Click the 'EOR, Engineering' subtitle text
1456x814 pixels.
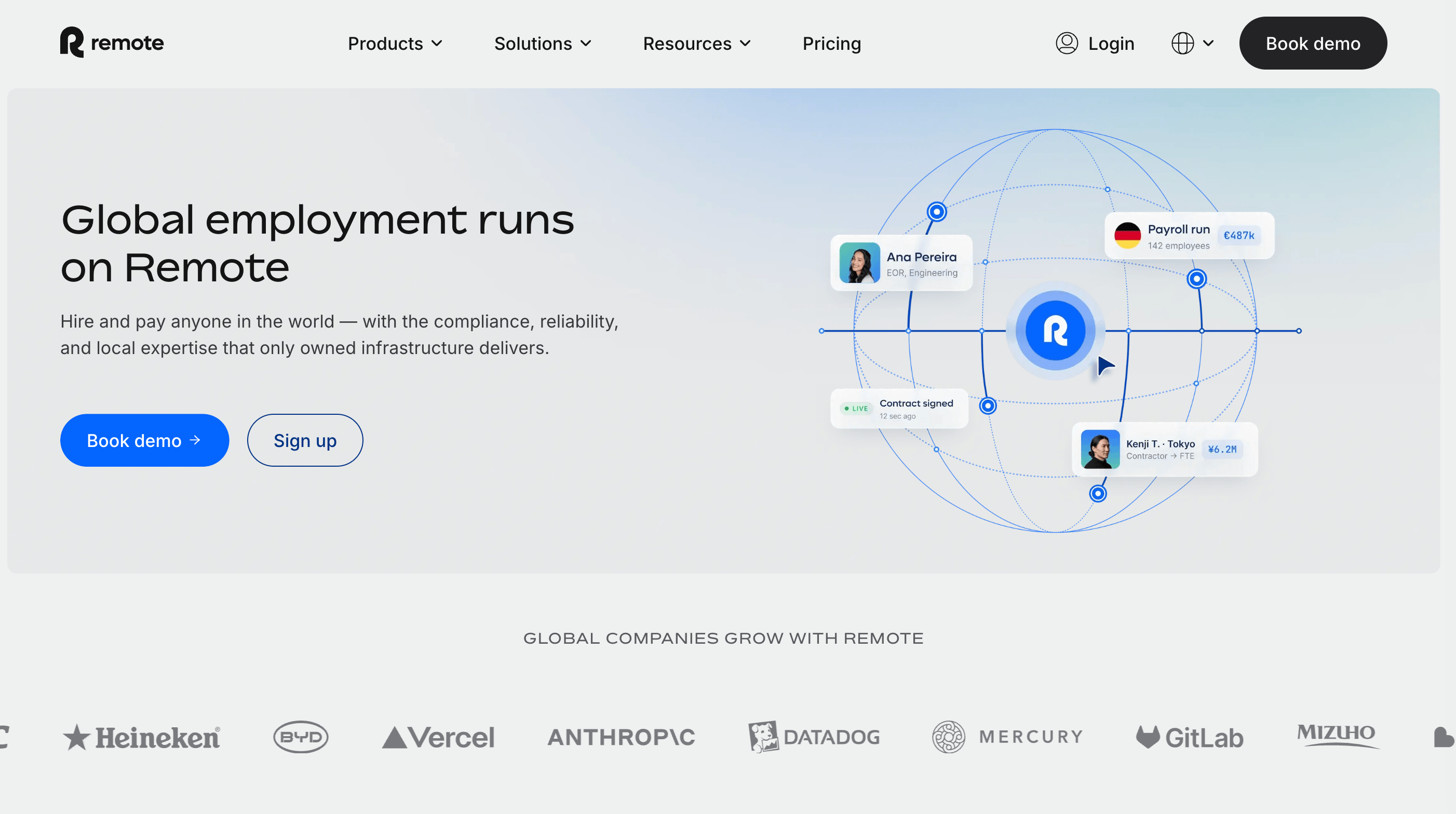click(921, 273)
